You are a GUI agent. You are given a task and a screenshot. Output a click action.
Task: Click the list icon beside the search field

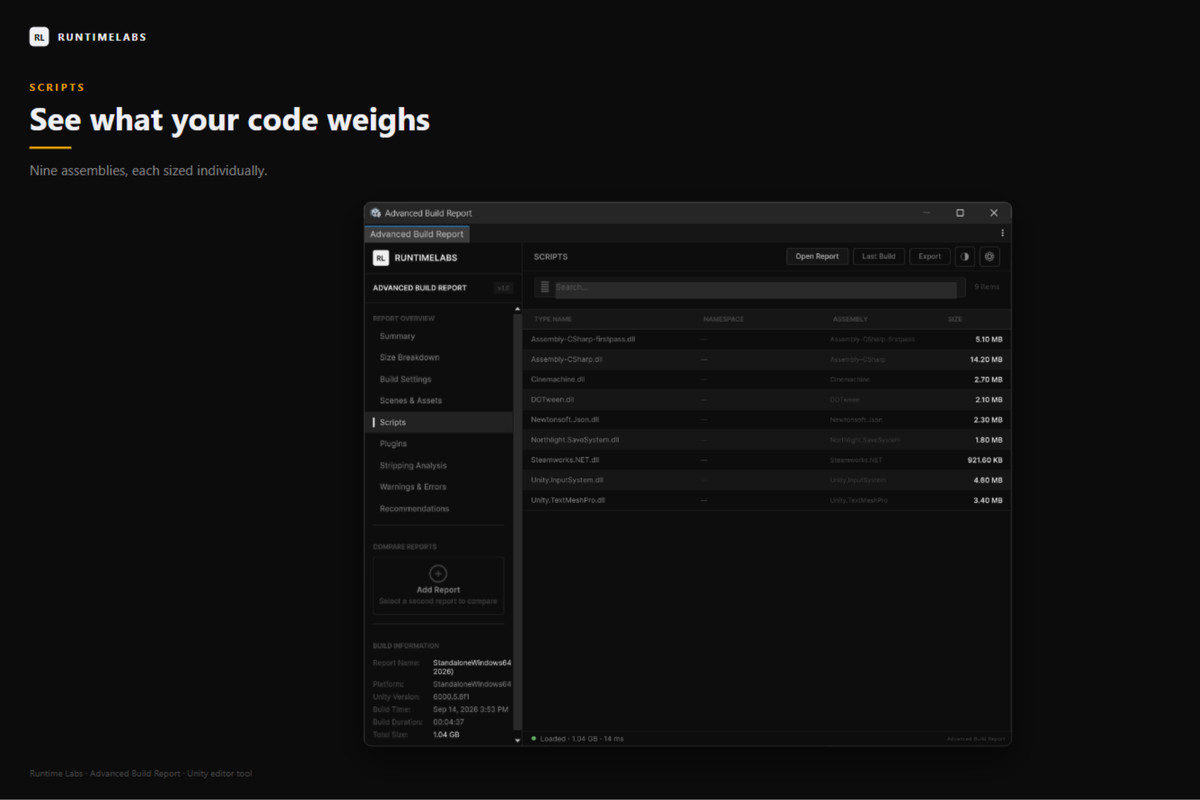click(x=545, y=287)
